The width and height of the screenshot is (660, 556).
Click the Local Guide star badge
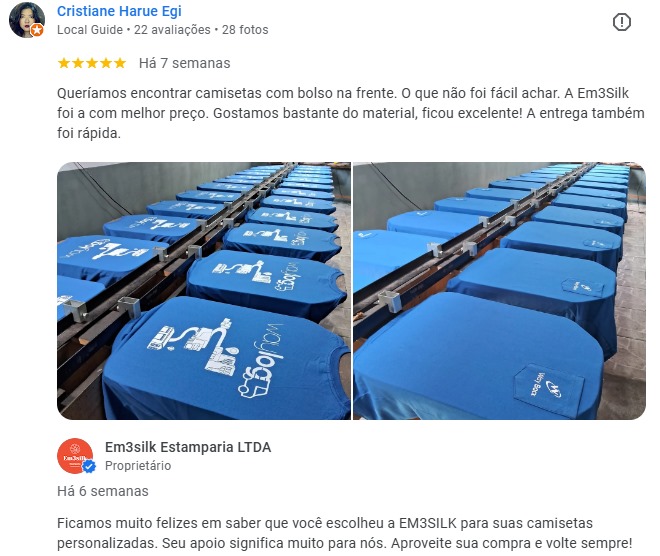coord(37,30)
